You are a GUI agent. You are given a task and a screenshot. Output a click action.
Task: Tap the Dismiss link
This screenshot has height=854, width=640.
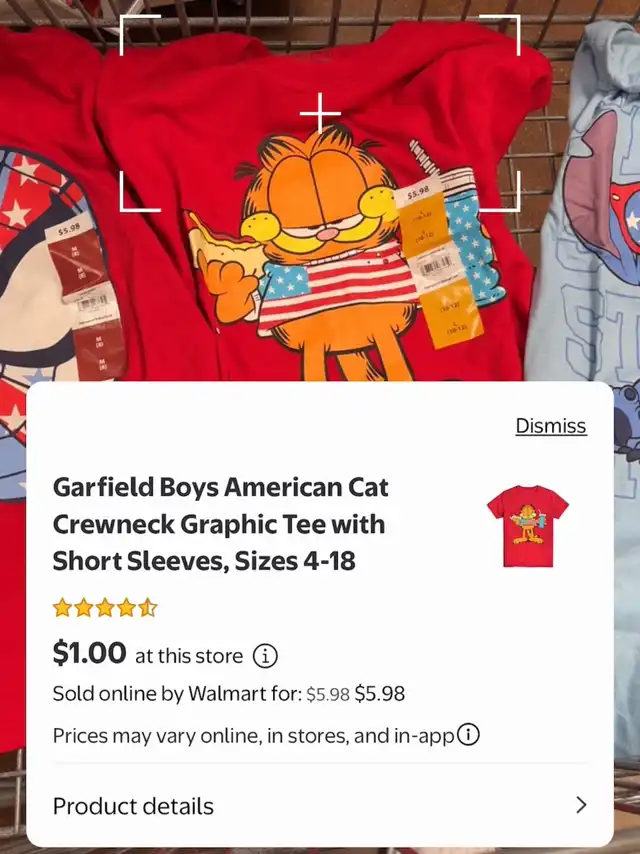pyautogui.click(x=550, y=426)
